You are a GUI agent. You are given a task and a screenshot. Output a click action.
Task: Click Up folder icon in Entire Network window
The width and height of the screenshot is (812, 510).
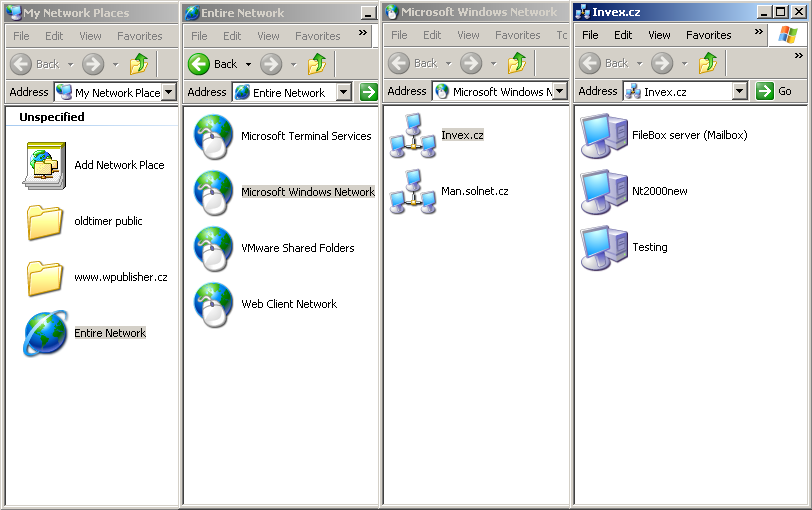pos(317,64)
